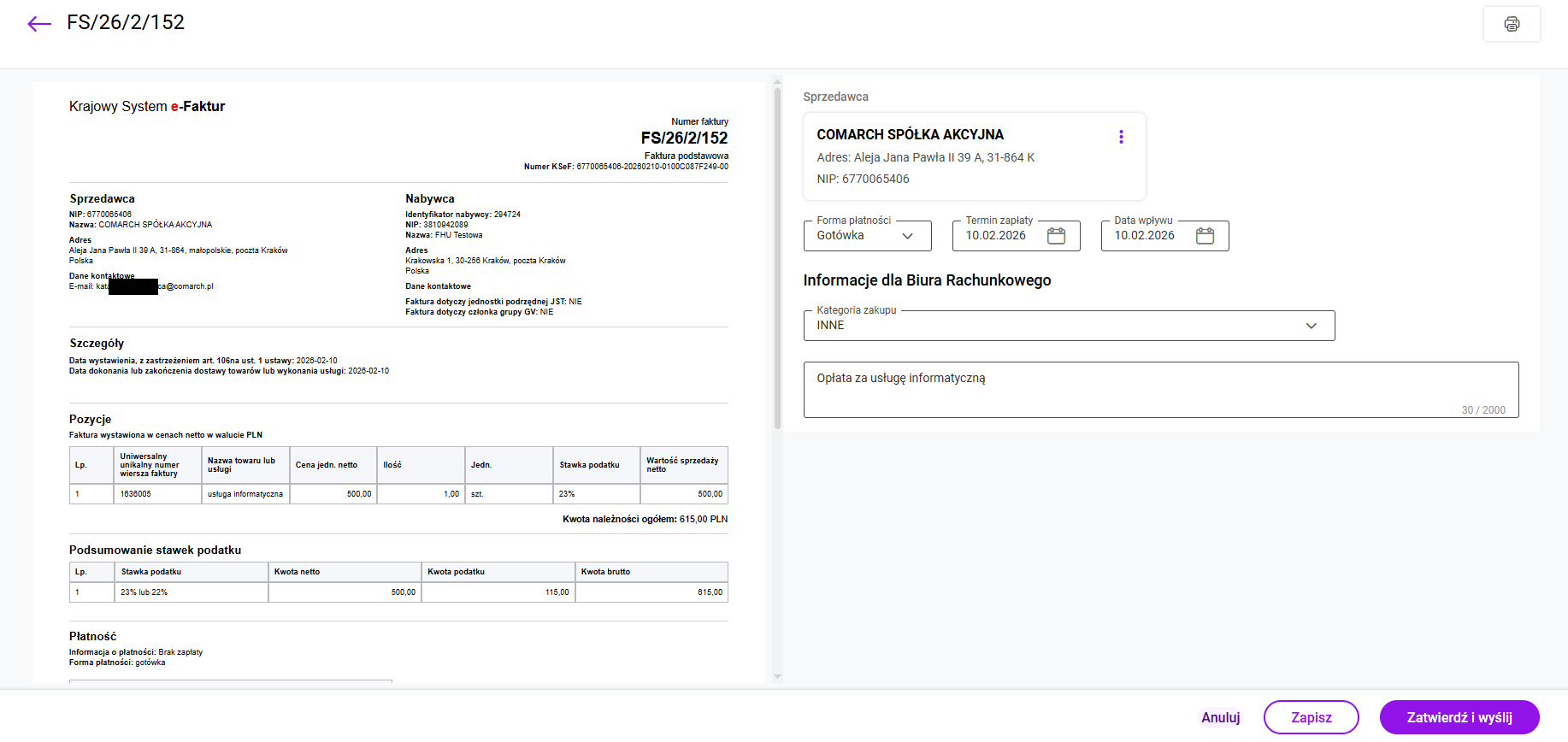Click the Numer KSeF line in preview
This screenshot has height=742, width=1568.
pos(626,167)
